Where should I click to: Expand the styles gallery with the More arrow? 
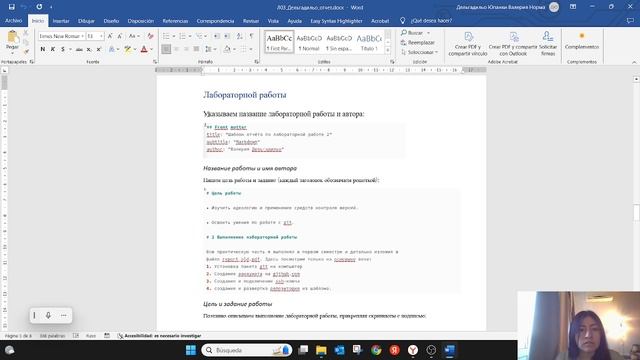tap(388, 51)
